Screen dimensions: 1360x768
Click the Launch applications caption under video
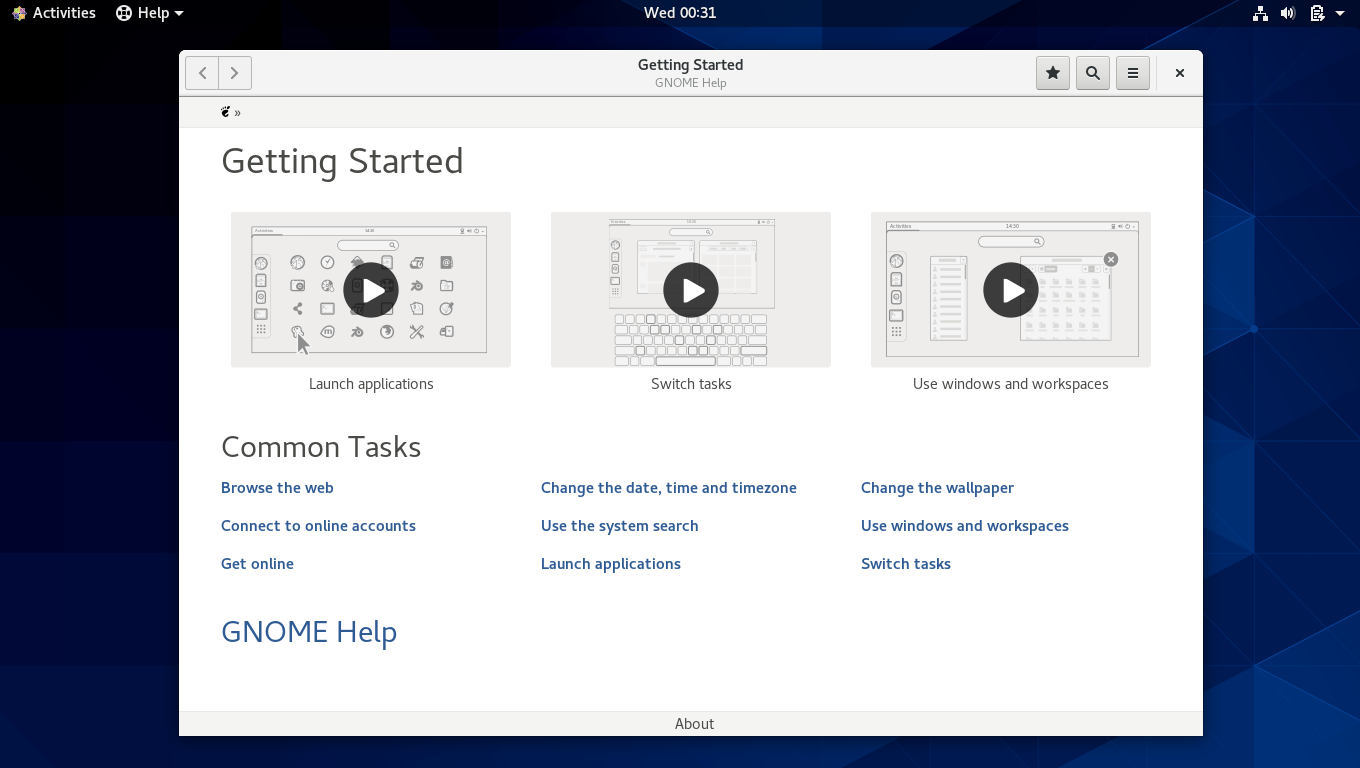(x=371, y=384)
